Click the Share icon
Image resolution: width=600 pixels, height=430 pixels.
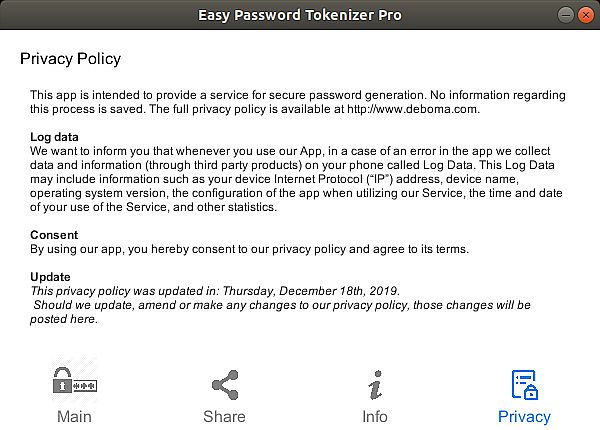(x=224, y=384)
